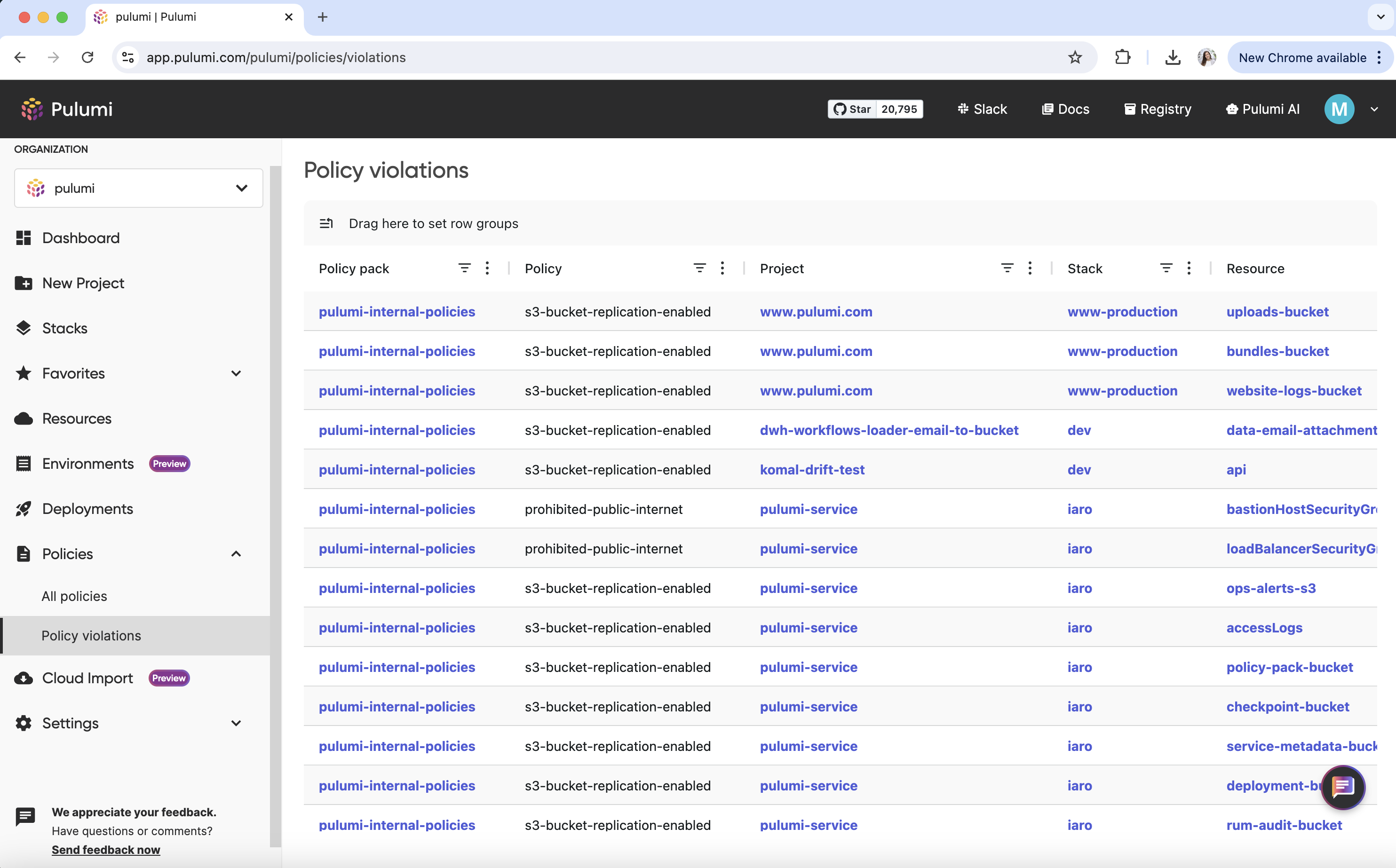Expand the account menu chevron
Viewport: 1396px width, 868px height.
1374,109
